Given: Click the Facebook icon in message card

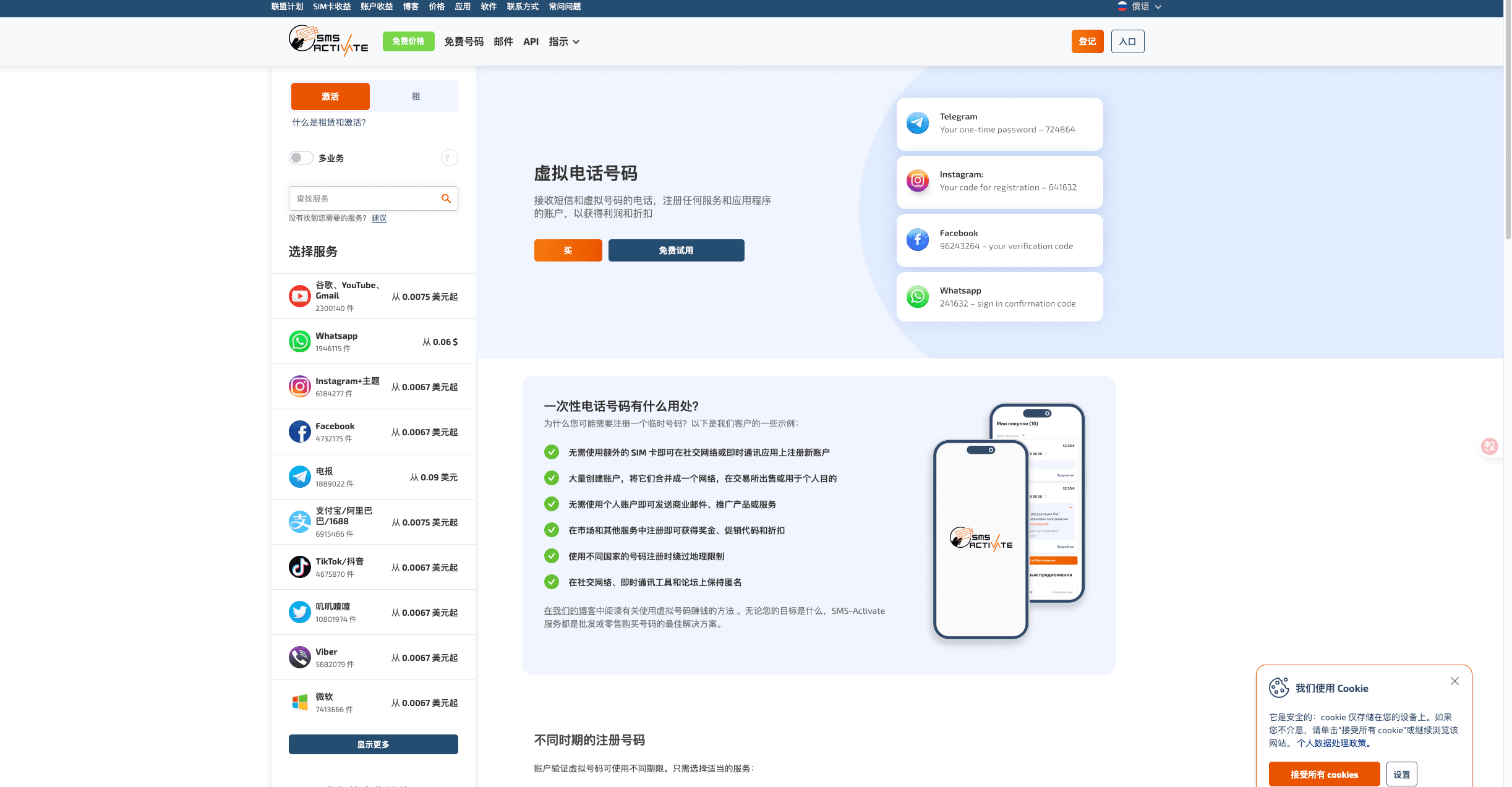Looking at the screenshot, I should click(x=918, y=239).
